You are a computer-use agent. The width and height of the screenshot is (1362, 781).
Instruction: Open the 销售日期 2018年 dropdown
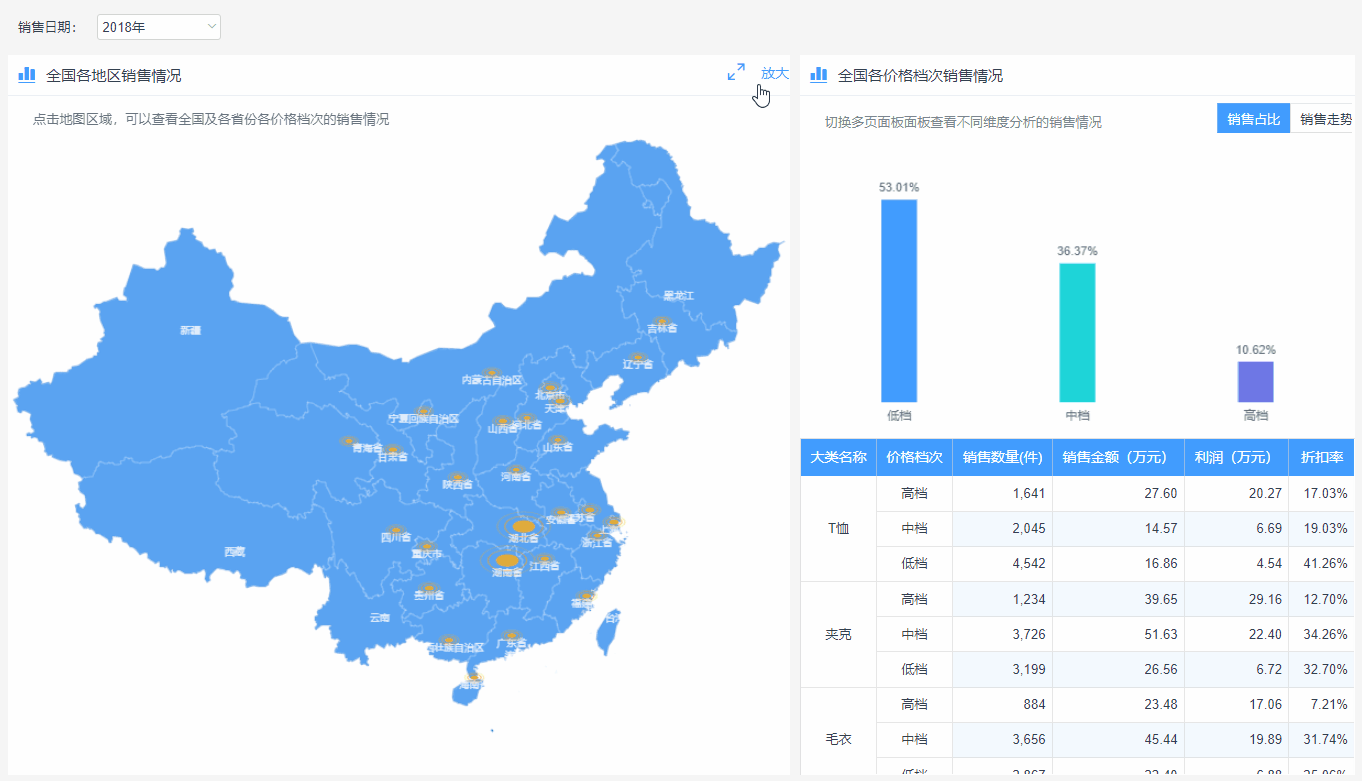coord(159,27)
